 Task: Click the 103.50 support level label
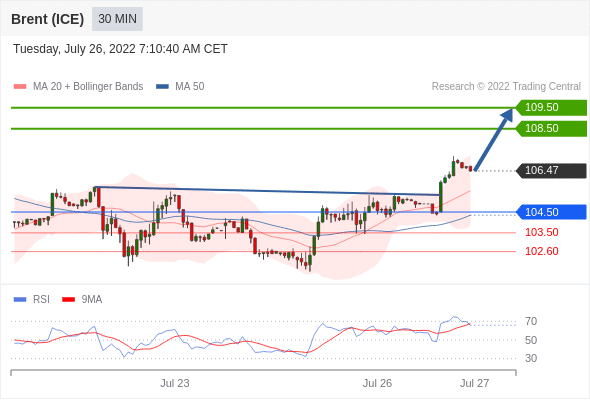point(541,232)
